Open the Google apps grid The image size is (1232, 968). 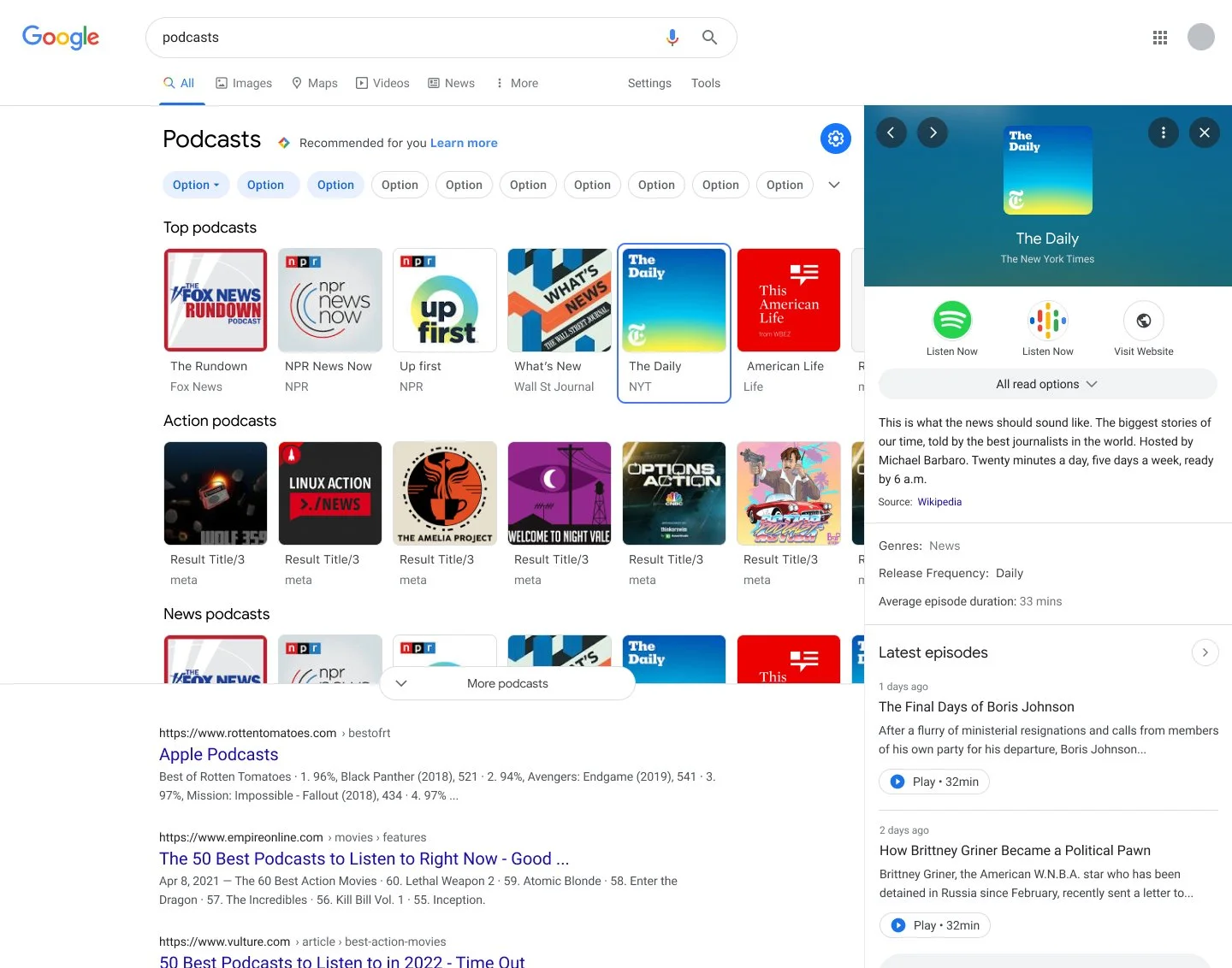[x=1160, y=38]
